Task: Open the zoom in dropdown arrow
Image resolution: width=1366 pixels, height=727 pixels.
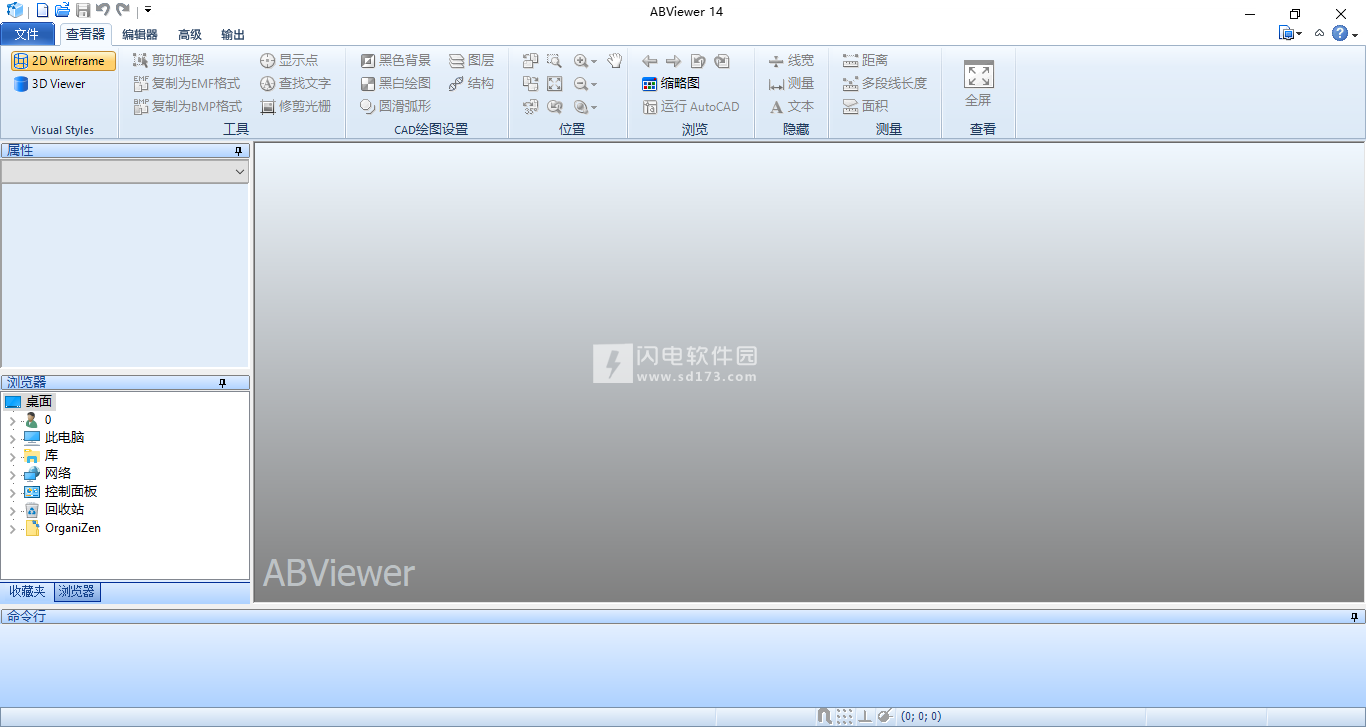Action: click(594, 61)
